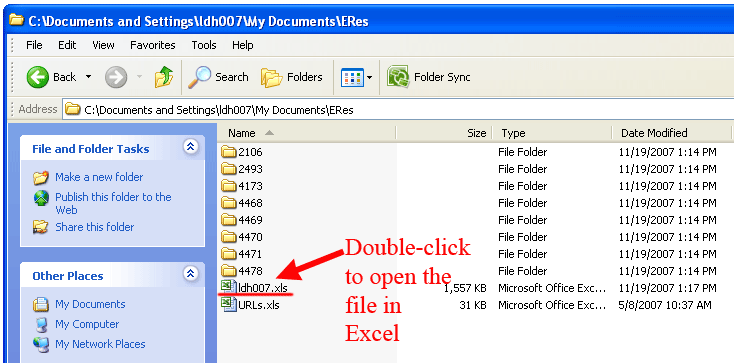Image resolution: width=734 pixels, height=363 pixels.
Task: Open the My Documents link
Action: point(90,304)
